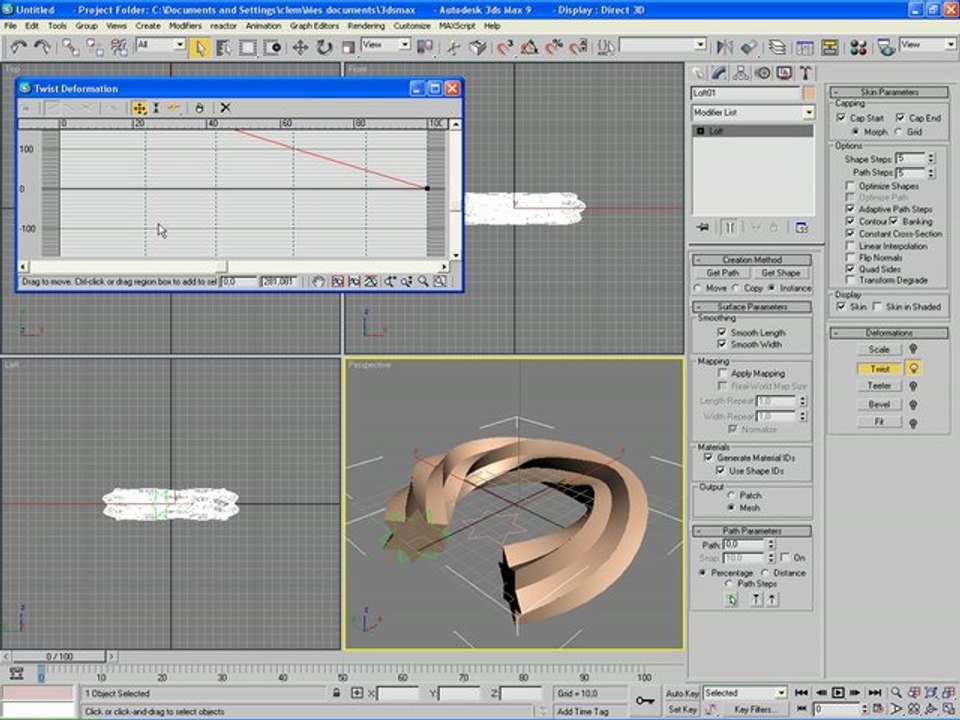Toggle the Adaptive Path Steps checkbox
The width and height of the screenshot is (960, 720).
pos(850,209)
